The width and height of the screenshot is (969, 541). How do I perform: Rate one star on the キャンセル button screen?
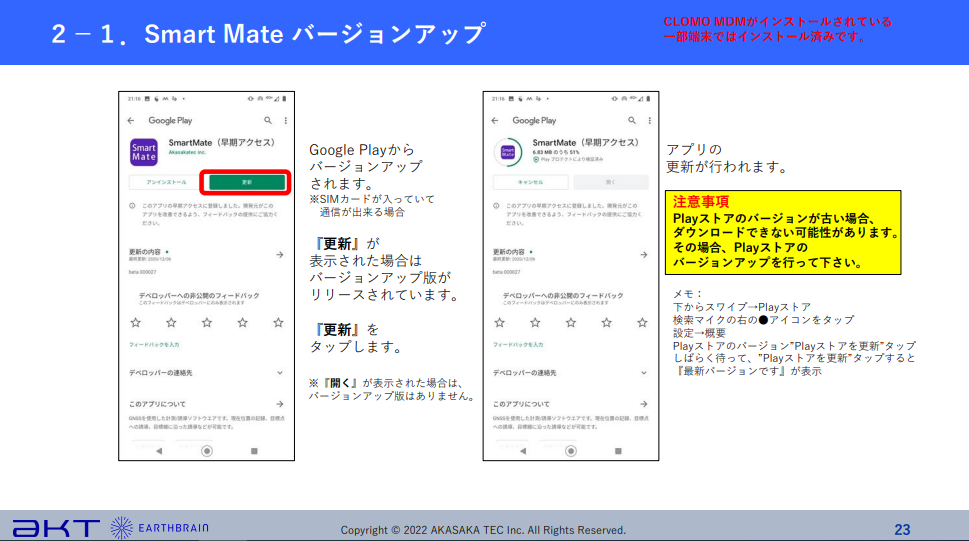(500, 323)
